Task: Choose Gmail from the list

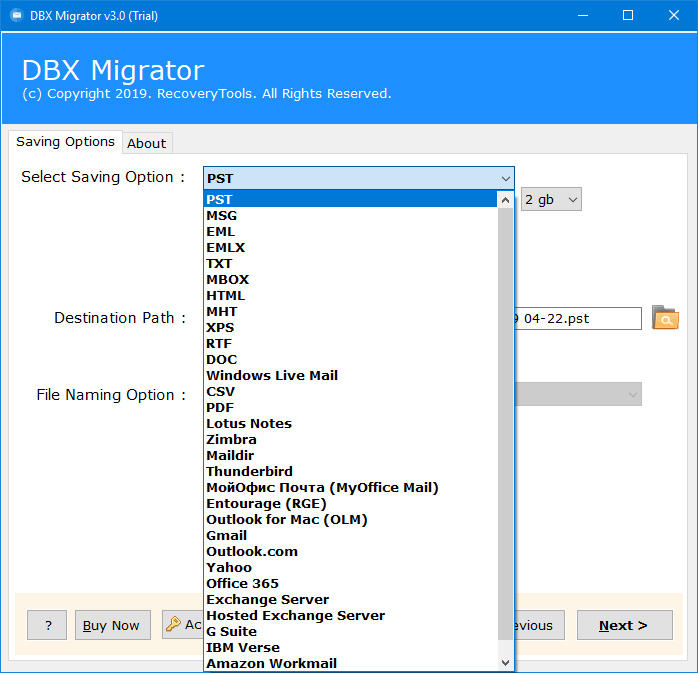Action: click(x=350, y=536)
